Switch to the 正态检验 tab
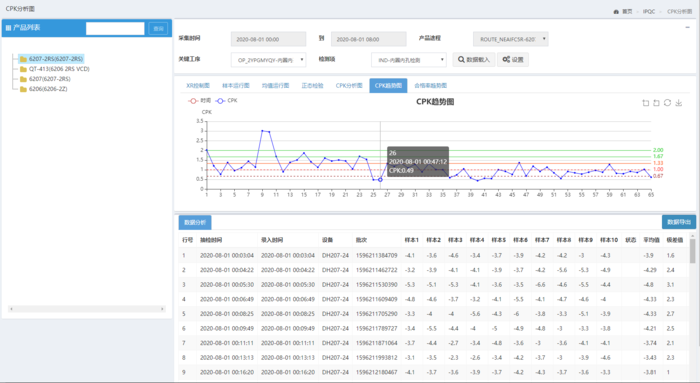Image resolution: width=700 pixels, height=383 pixels. tap(312, 86)
